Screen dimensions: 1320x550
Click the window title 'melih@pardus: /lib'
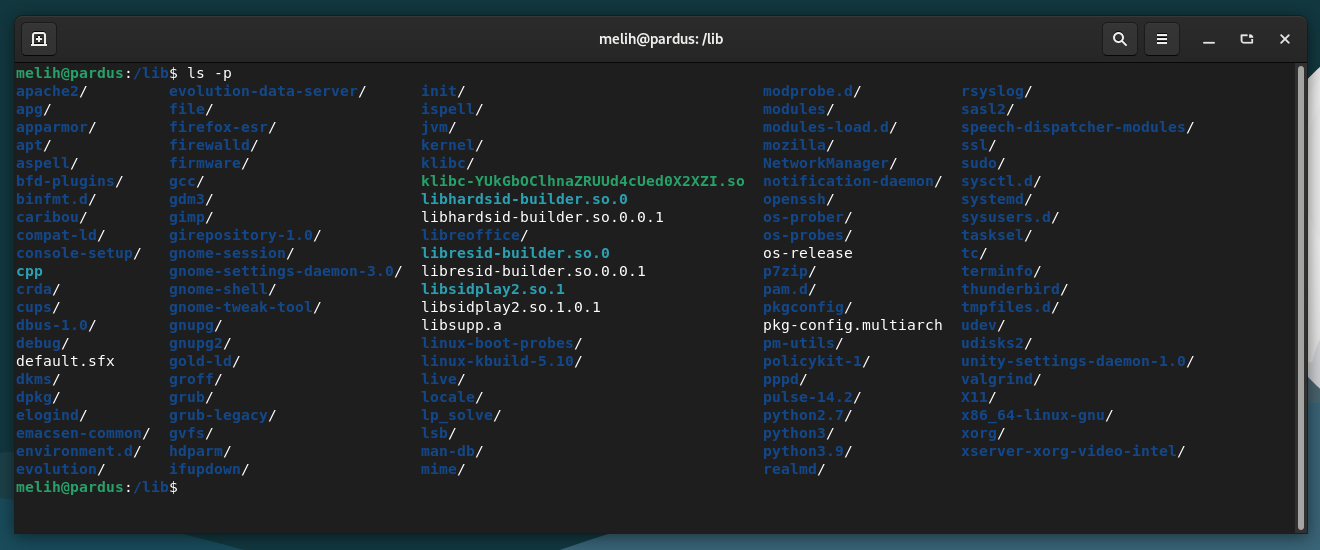[x=659, y=39]
